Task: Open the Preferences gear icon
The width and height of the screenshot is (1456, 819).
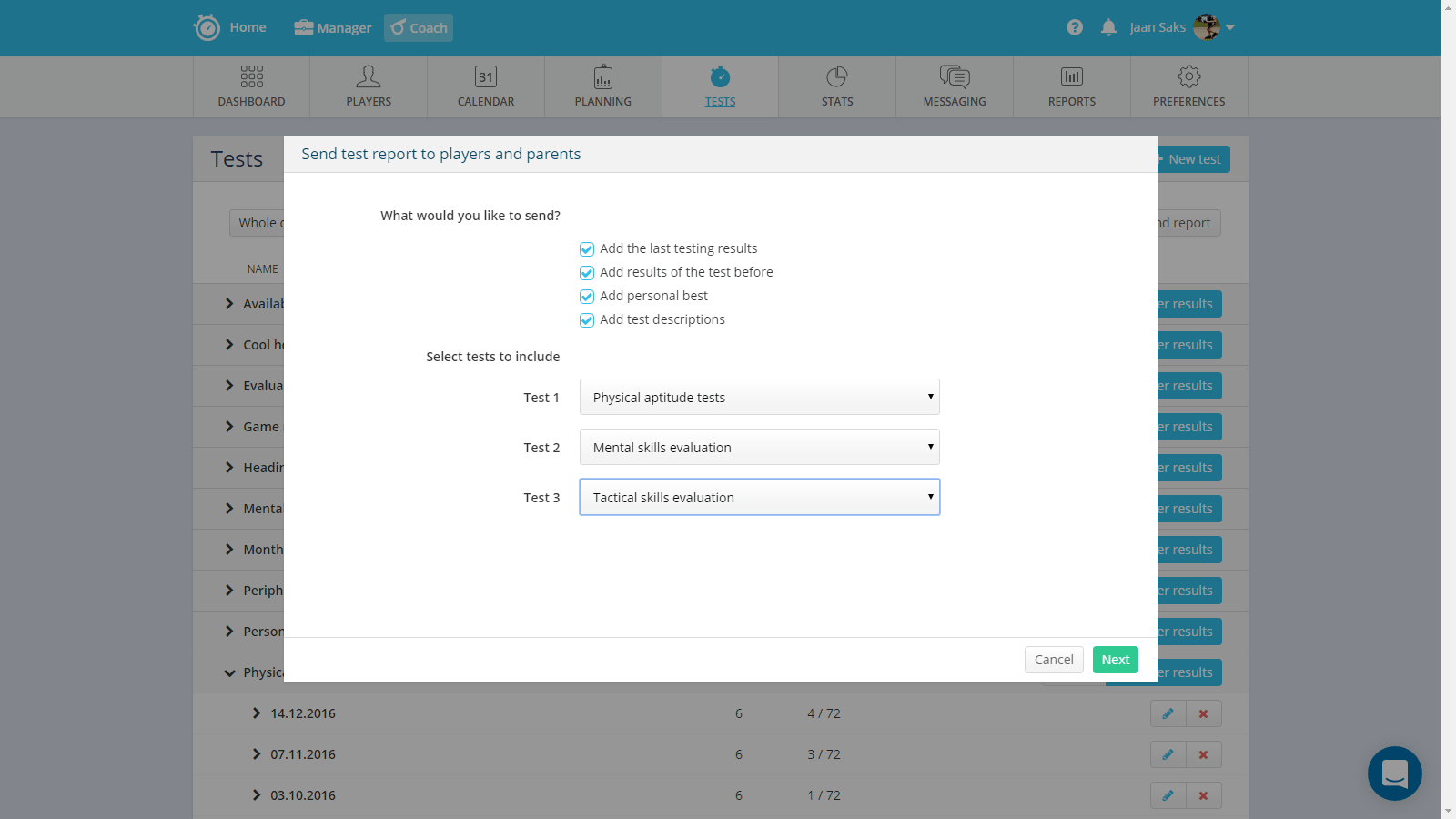Action: [x=1188, y=76]
